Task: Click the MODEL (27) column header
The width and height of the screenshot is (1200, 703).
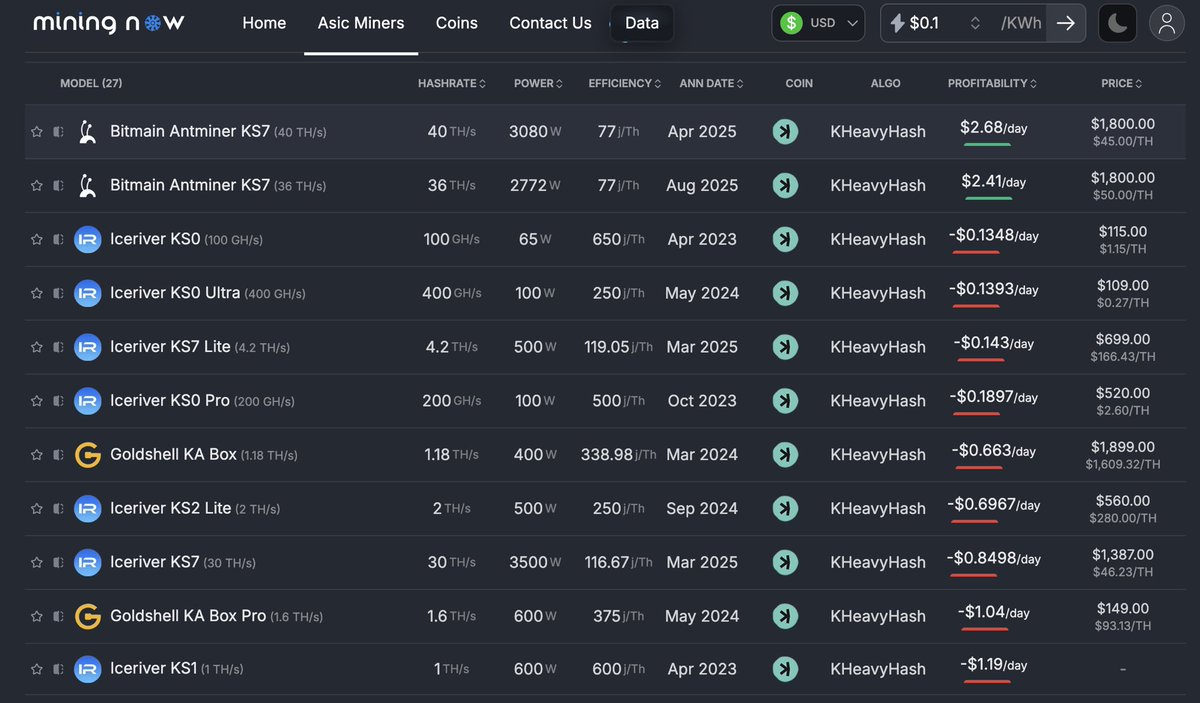Action: (x=91, y=83)
